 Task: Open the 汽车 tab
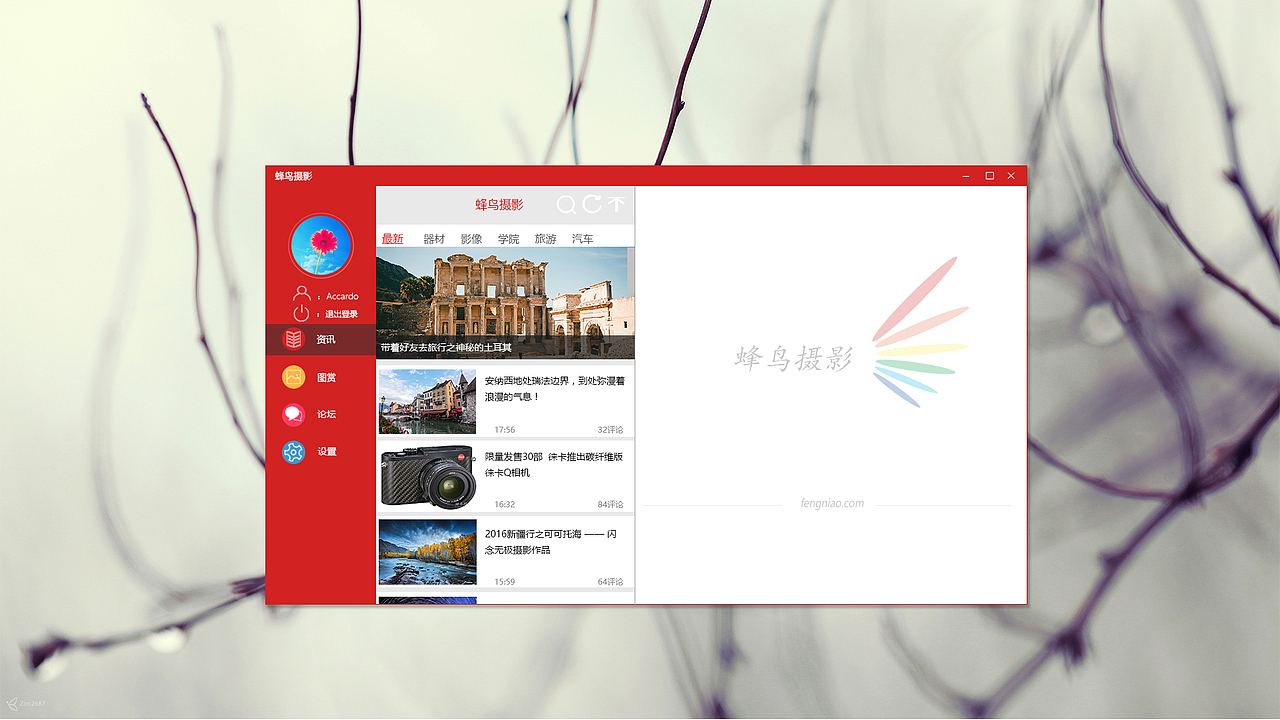point(582,239)
